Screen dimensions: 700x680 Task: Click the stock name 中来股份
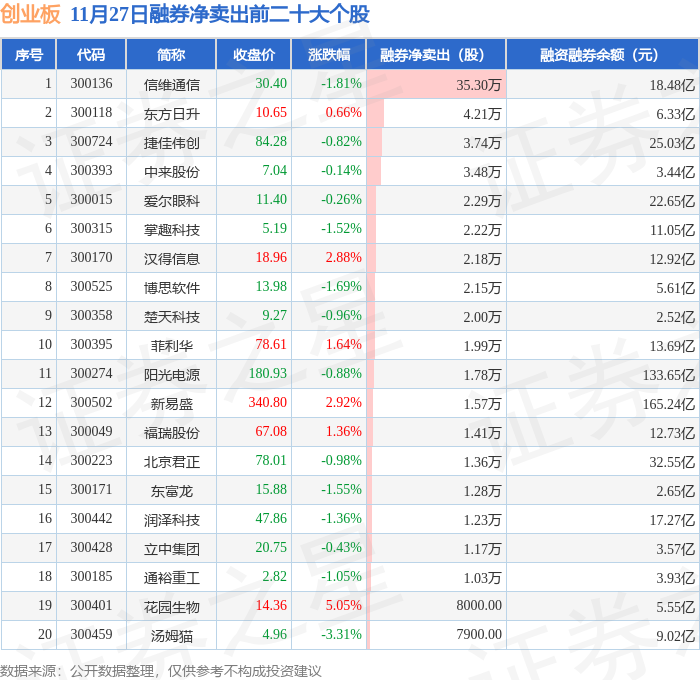tap(171, 172)
